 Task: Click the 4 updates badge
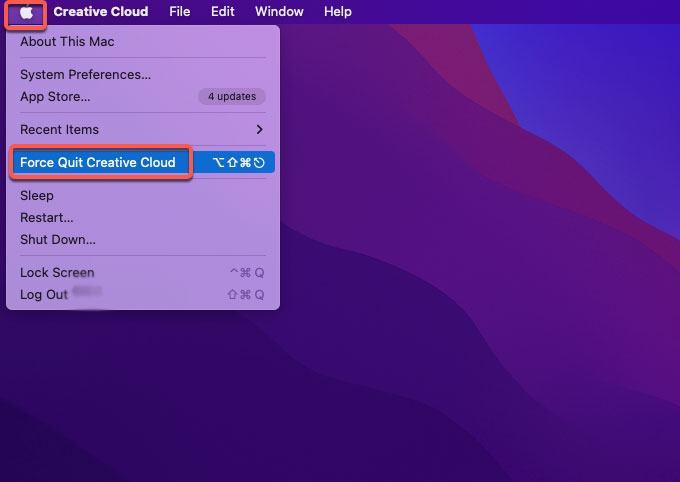(x=232, y=97)
